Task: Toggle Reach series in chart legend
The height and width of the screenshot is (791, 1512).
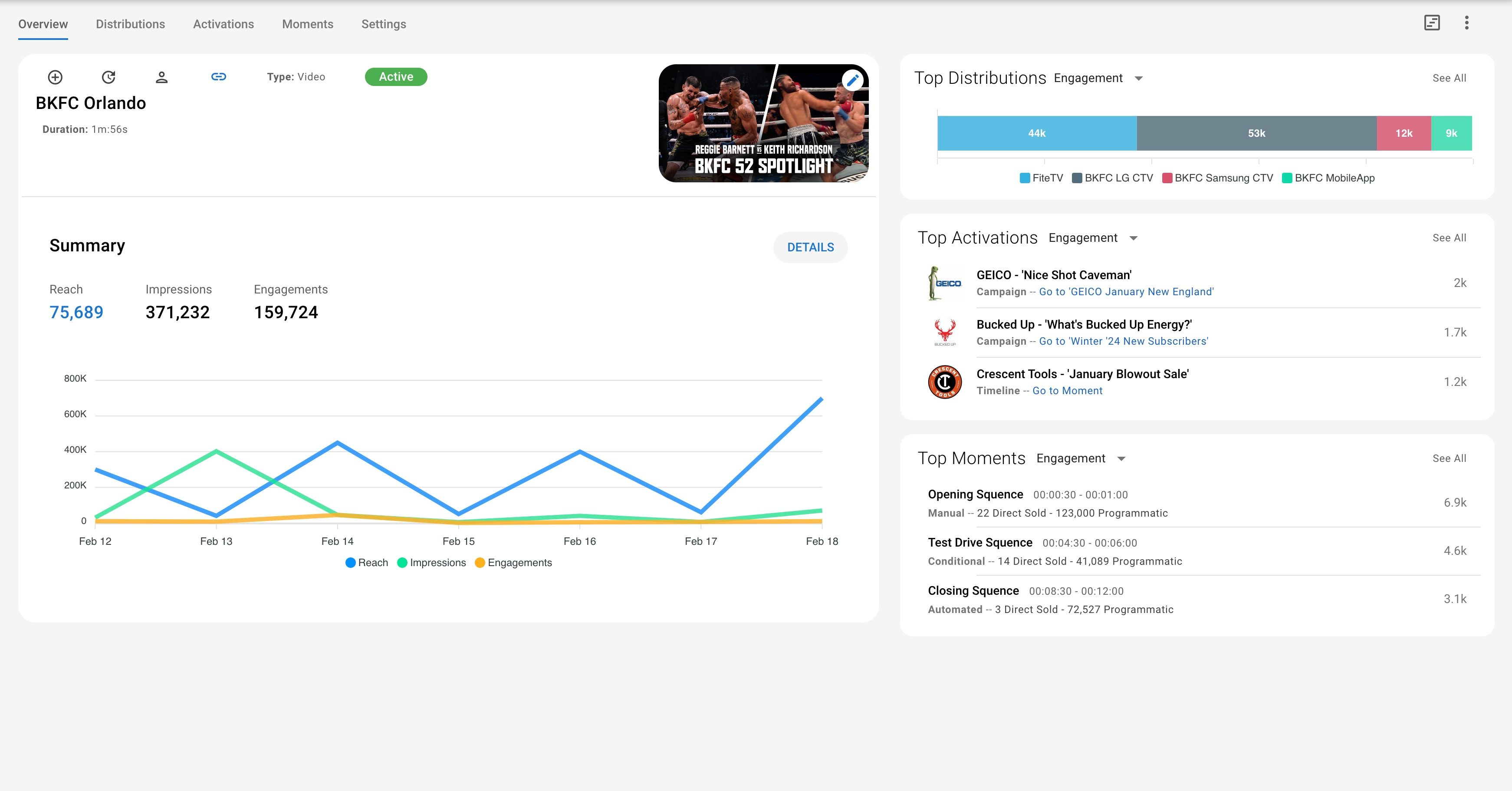Action: pos(367,563)
